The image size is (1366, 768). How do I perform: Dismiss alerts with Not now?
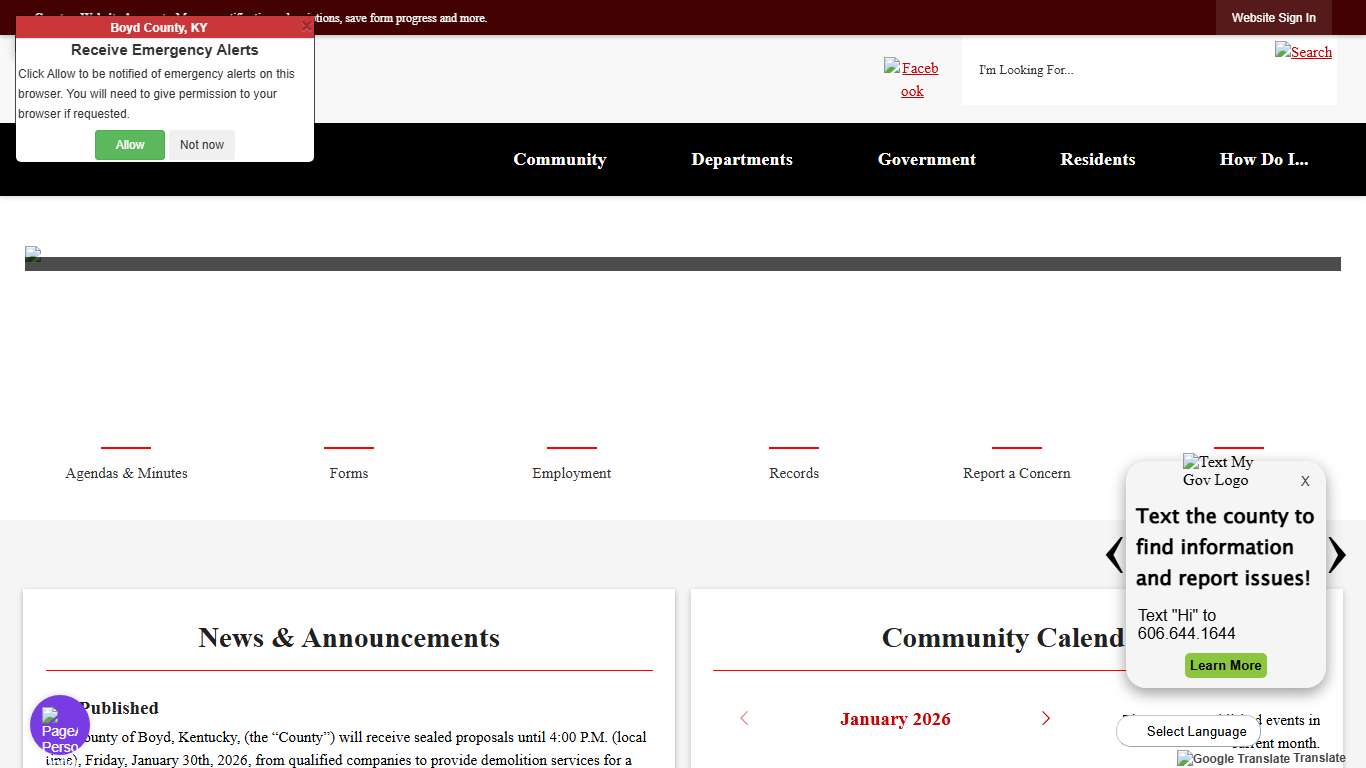point(201,144)
